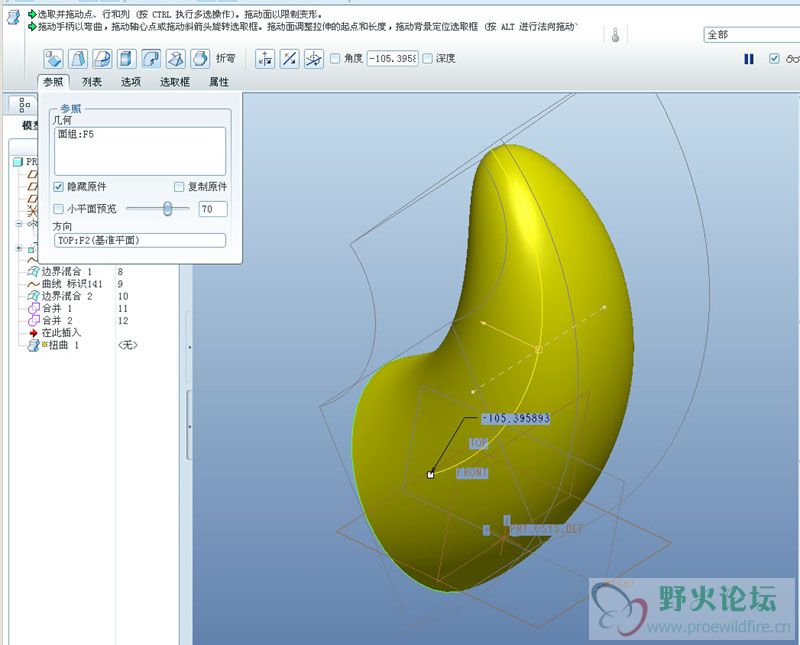Click the axis-arrows marquee icon after 折弯

pyautogui.click(x=265, y=59)
